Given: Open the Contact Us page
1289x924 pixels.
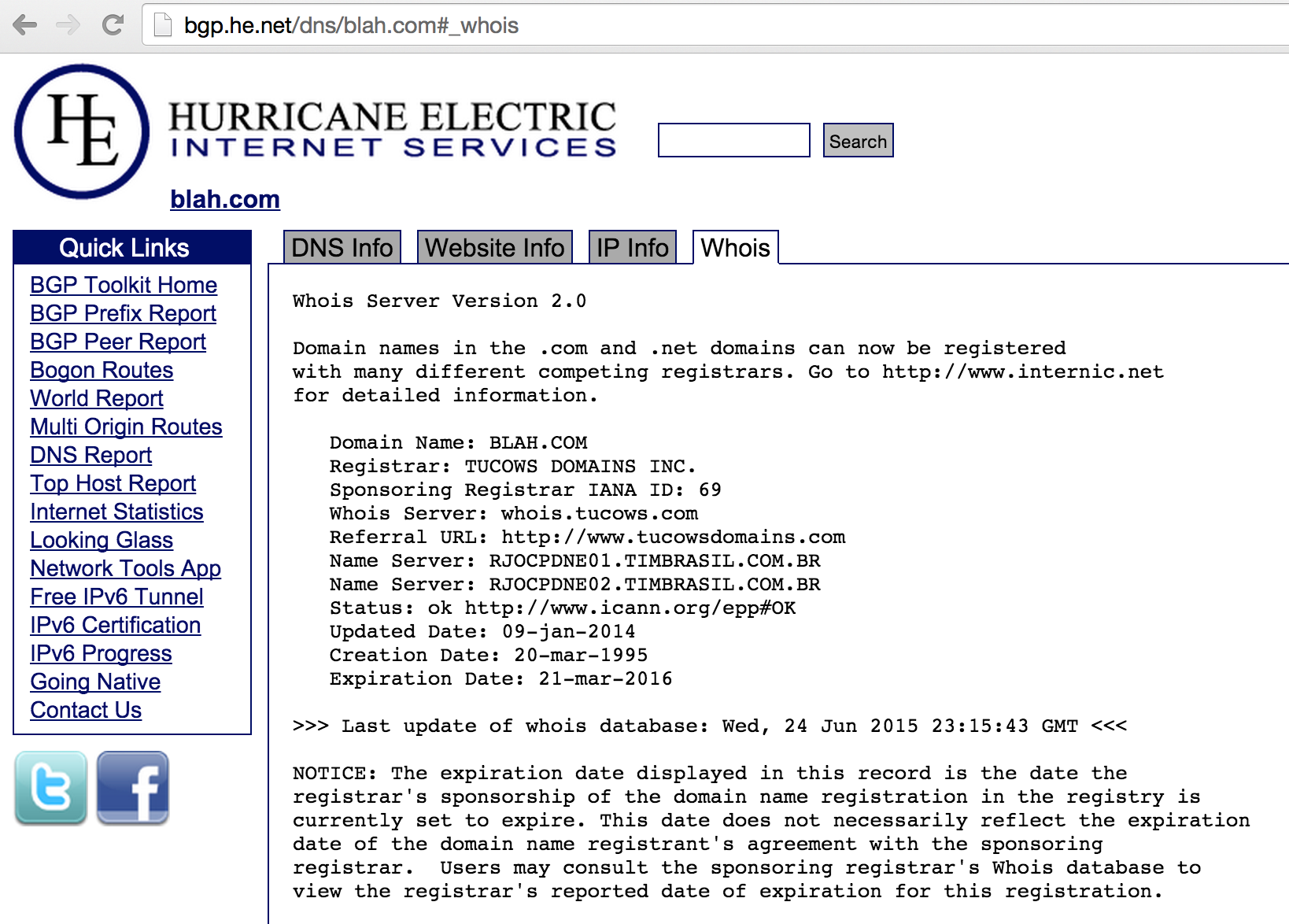Looking at the screenshot, I should pyautogui.click(x=85, y=710).
